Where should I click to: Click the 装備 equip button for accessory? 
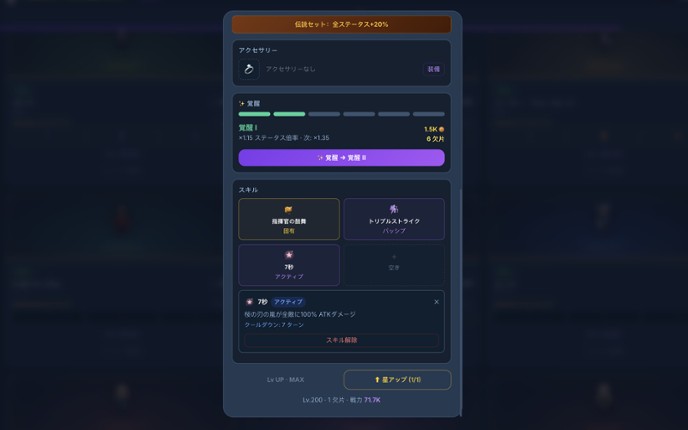click(x=434, y=69)
